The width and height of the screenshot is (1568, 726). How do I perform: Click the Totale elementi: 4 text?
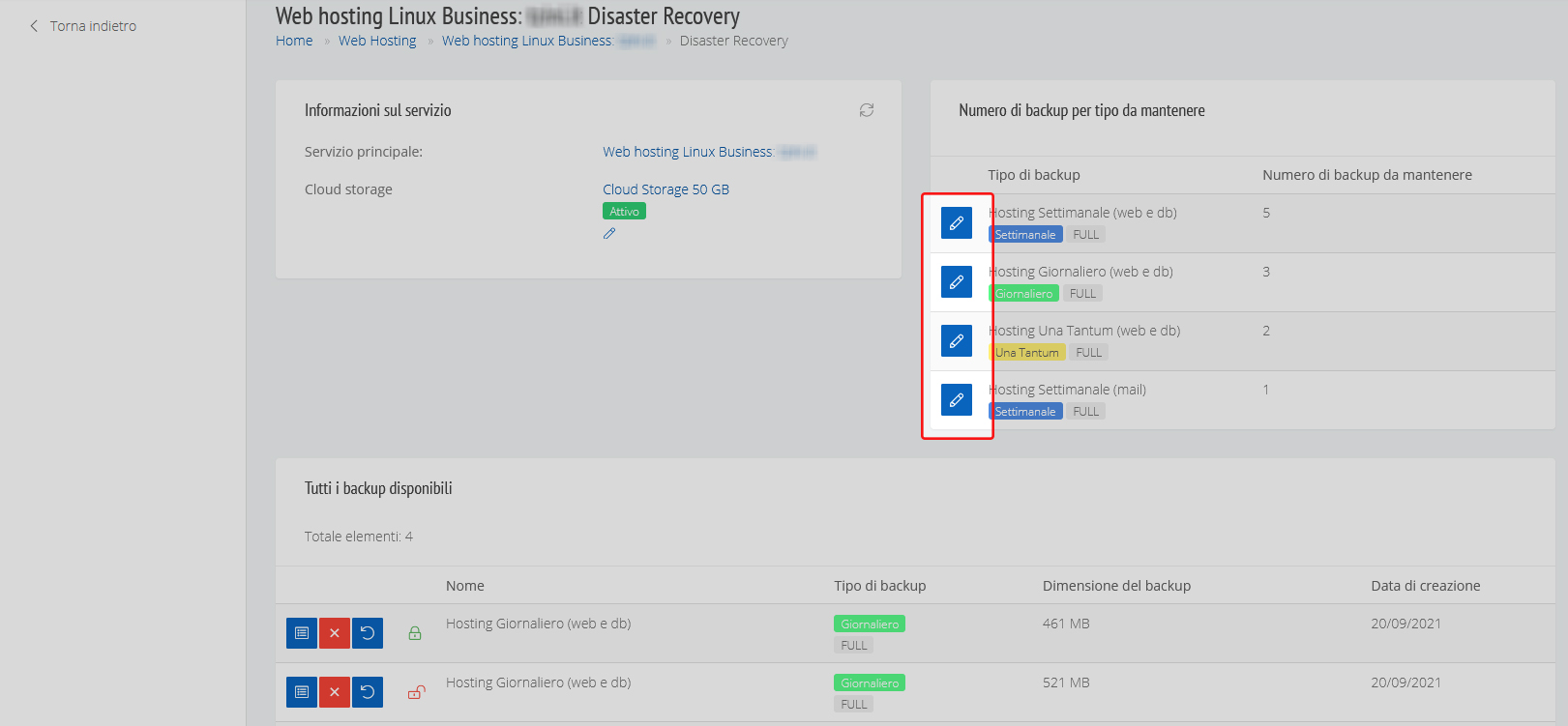tap(359, 537)
